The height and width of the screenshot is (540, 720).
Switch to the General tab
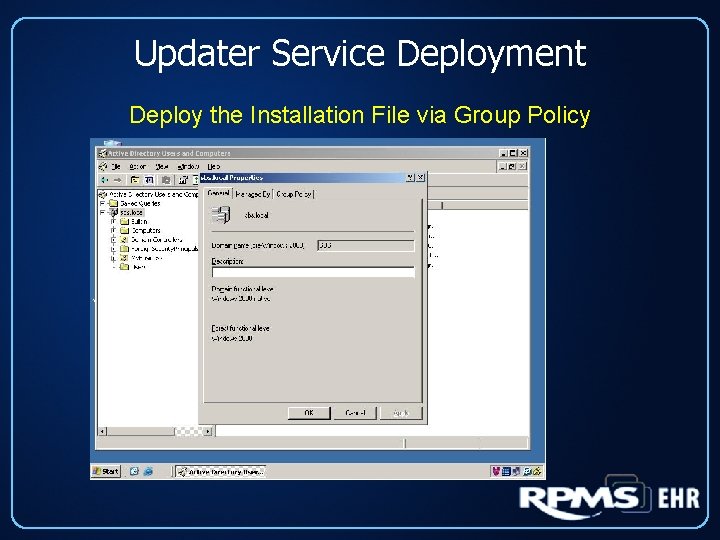point(218,193)
